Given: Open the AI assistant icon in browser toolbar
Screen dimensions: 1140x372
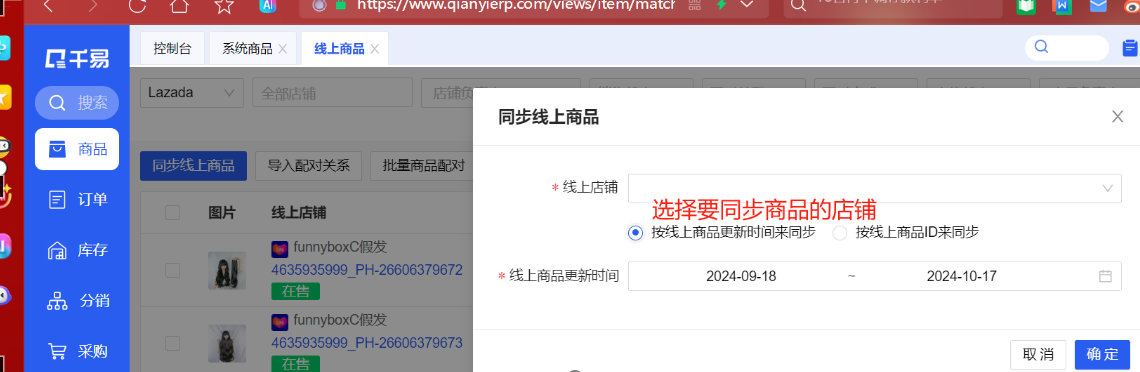Looking at the screenshot, I should (268, 6).
